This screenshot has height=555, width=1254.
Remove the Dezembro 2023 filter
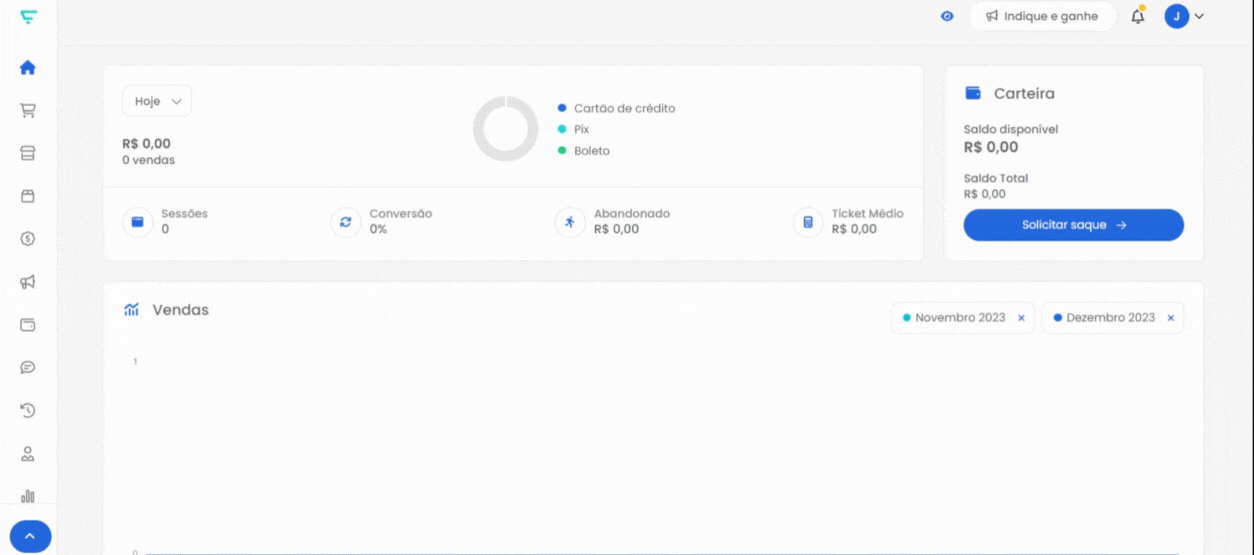(x=1171, y=318)
